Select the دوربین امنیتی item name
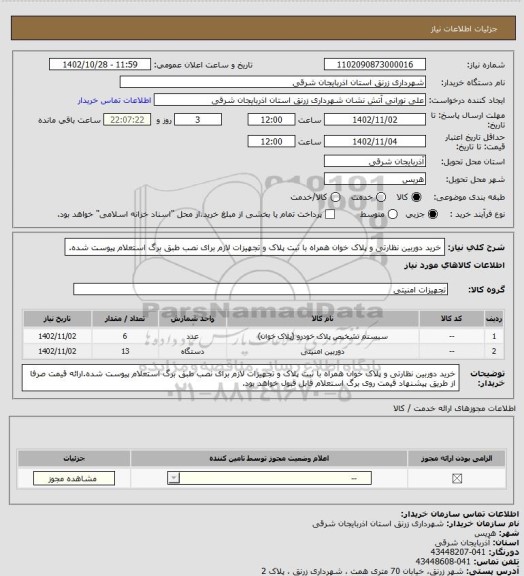 [323, 352]
